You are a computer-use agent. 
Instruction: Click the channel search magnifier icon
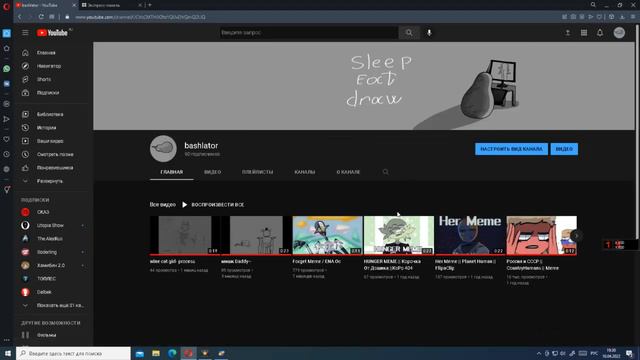click(386, 172)
